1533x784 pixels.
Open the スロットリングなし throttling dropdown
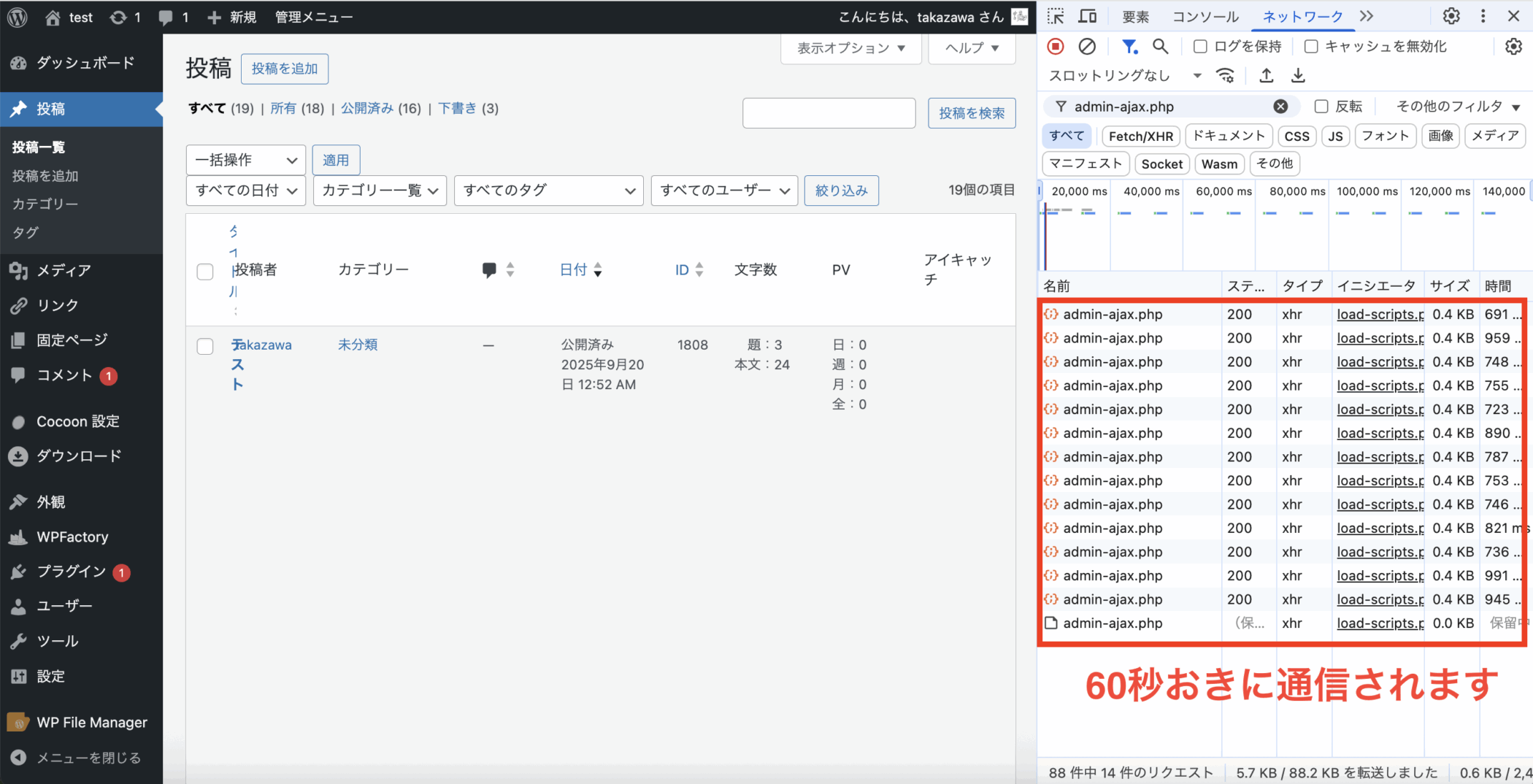tap(1124, 75)
